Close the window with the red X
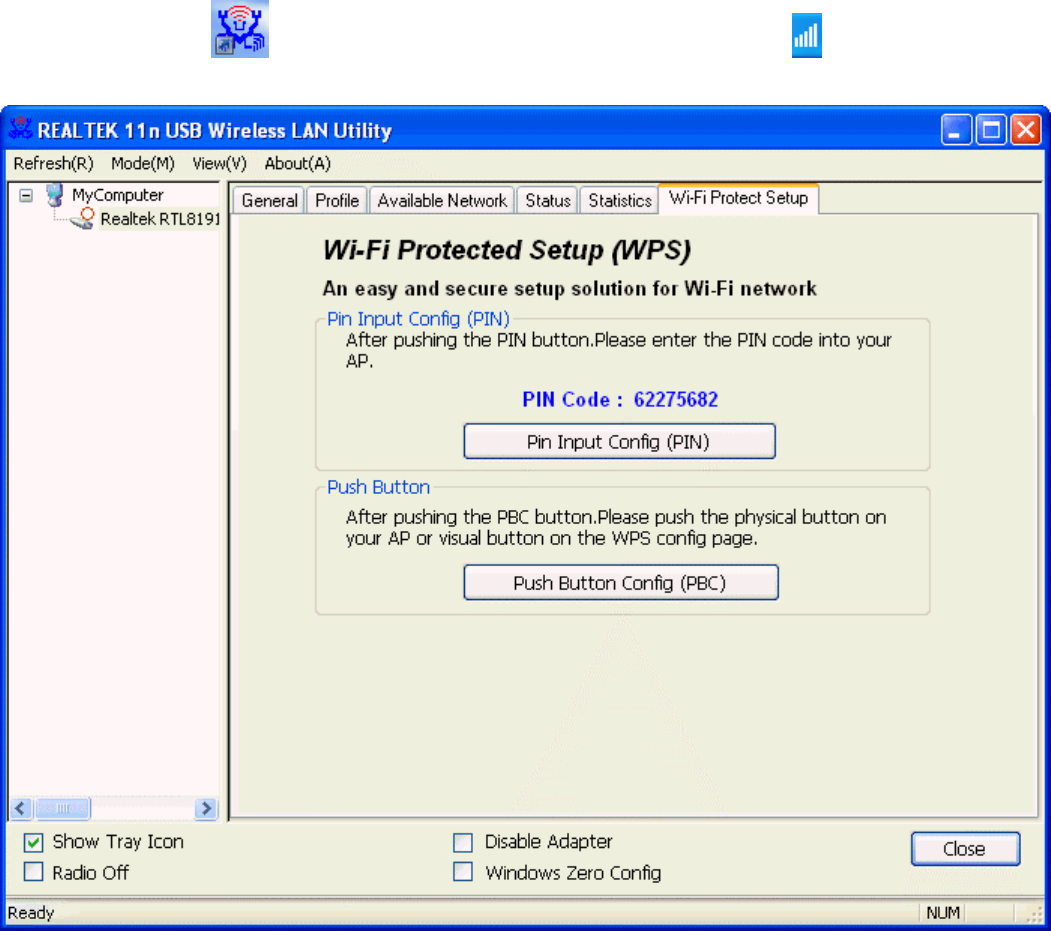 (x=1026, y=129)
